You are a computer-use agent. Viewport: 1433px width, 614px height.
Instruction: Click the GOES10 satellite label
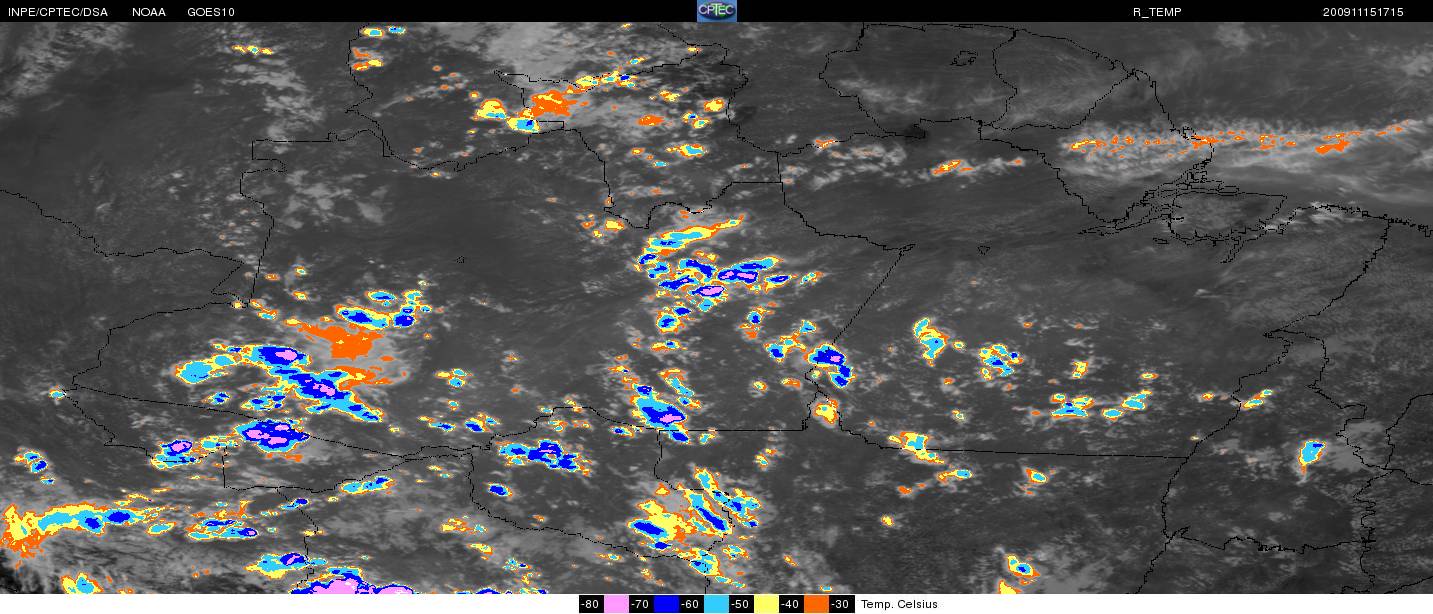(x=211, y=12)
